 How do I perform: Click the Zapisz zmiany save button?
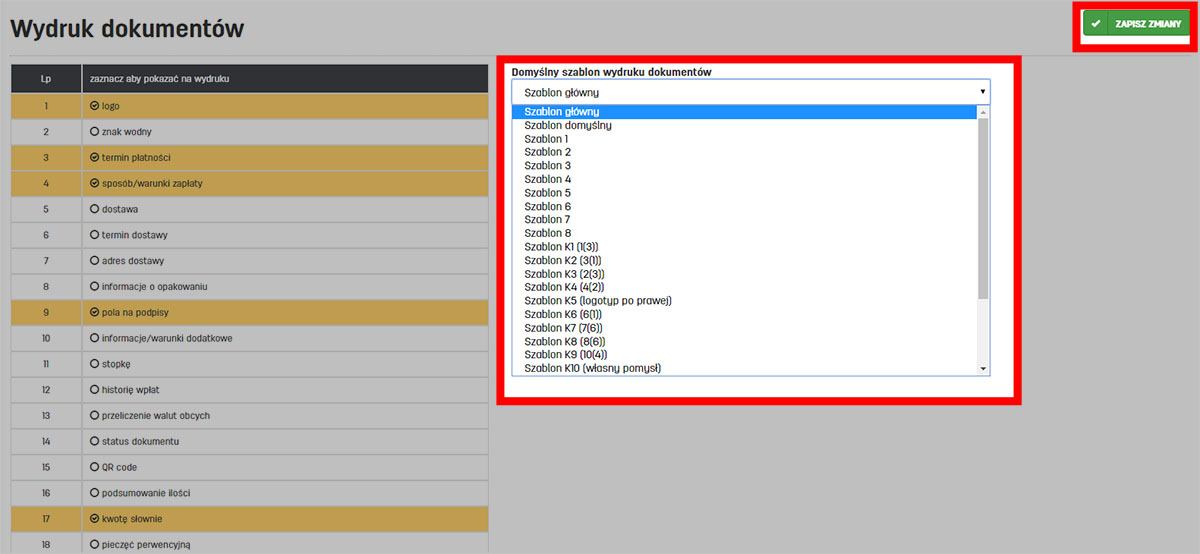point(1135,24)
